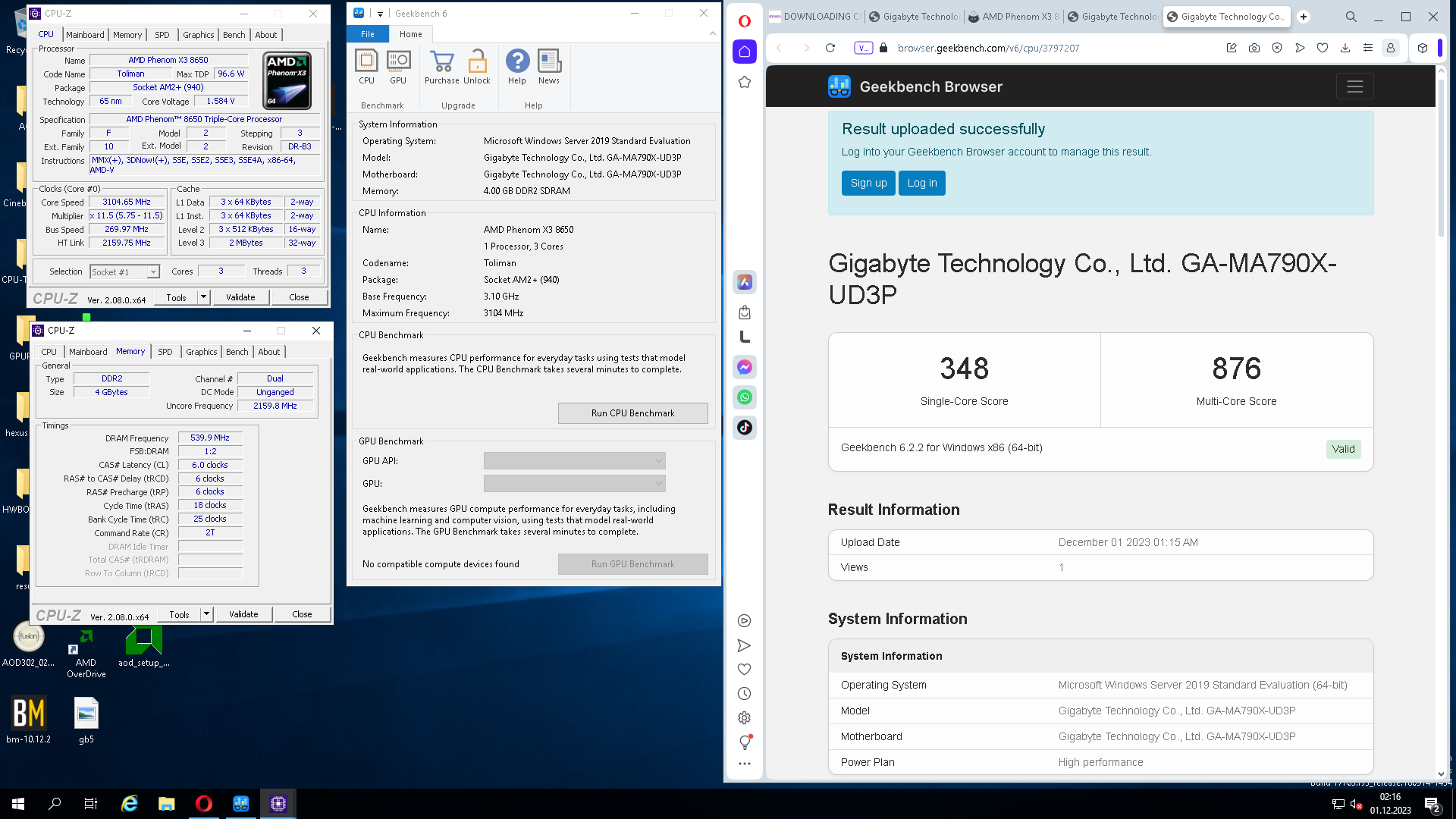The height and width of the screenshot is (819, 1456).
Task: Expand Tools dropdown arrow in top CPU-Z
Action: tap(203, 297)
